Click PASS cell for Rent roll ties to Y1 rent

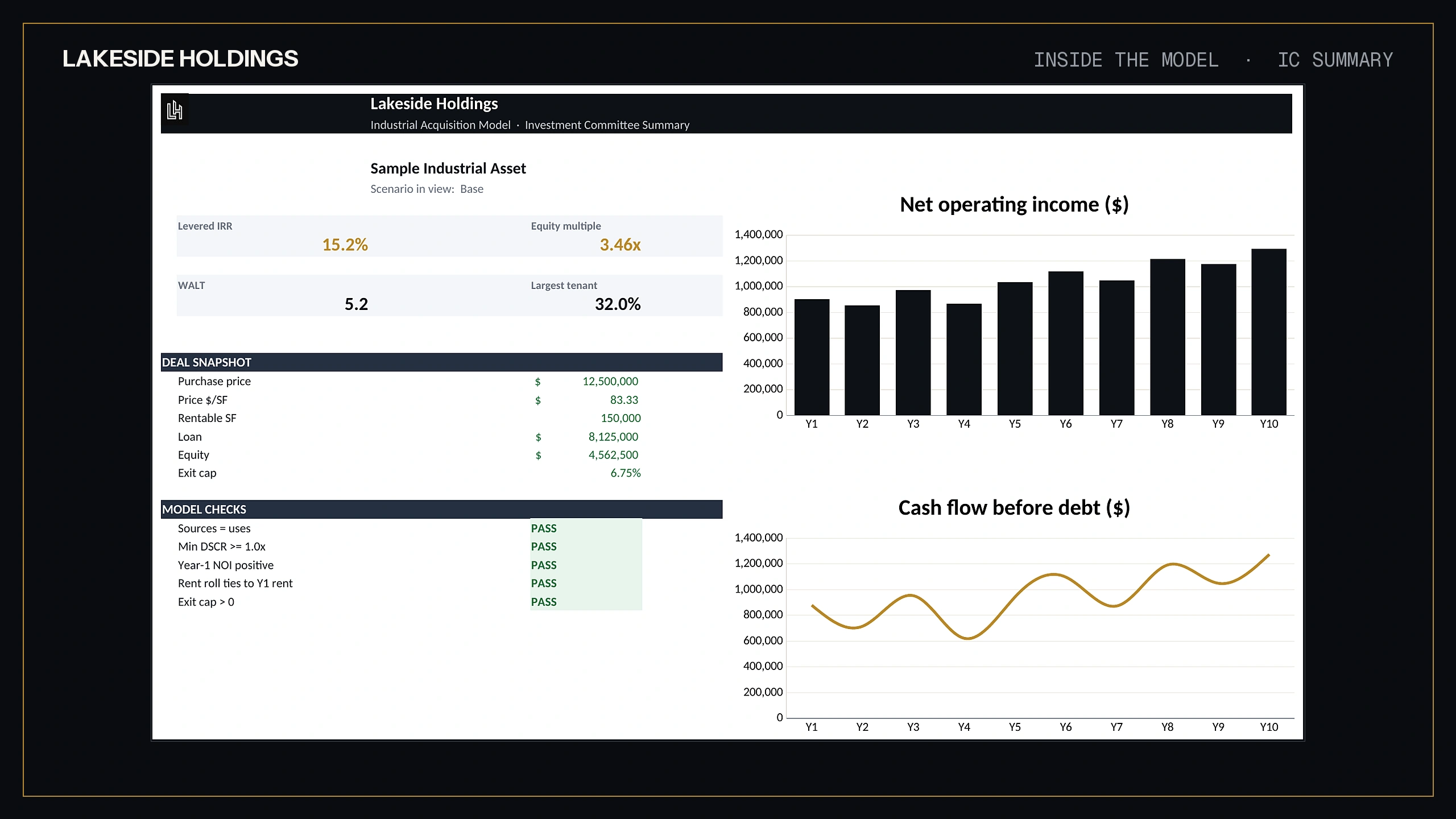click(x=586, y=584)
